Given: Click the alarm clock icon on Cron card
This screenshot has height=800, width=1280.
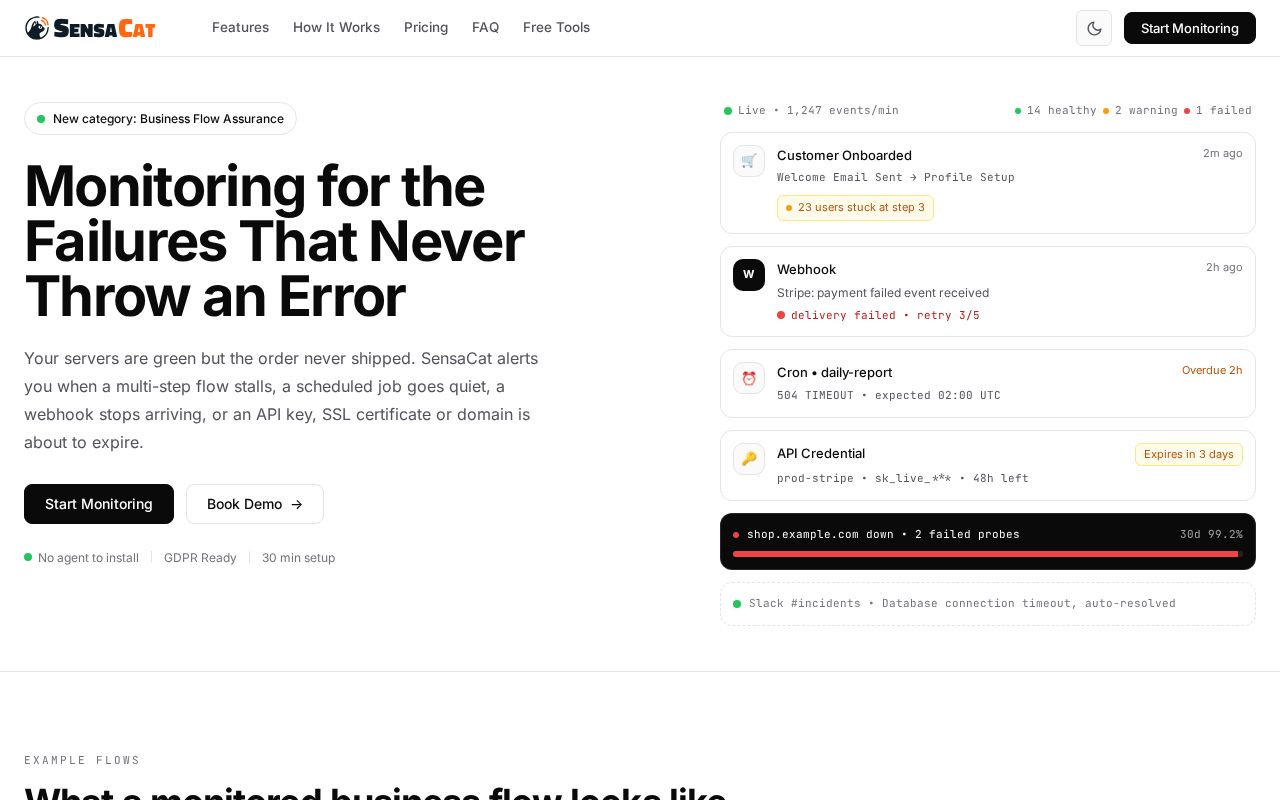Looking at the screenshot, I should (749, 378).
